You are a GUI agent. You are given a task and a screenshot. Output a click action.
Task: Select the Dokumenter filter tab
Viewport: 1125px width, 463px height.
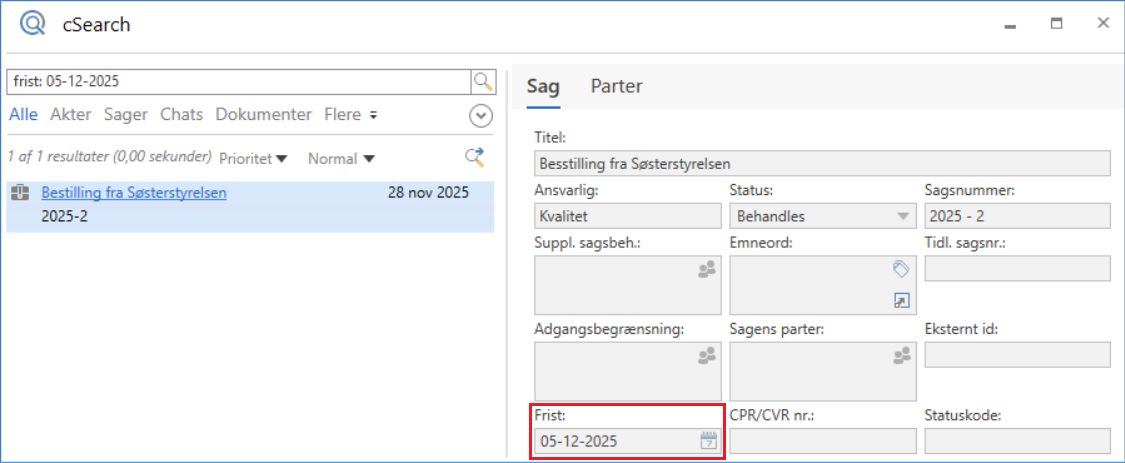click(264, 114)
